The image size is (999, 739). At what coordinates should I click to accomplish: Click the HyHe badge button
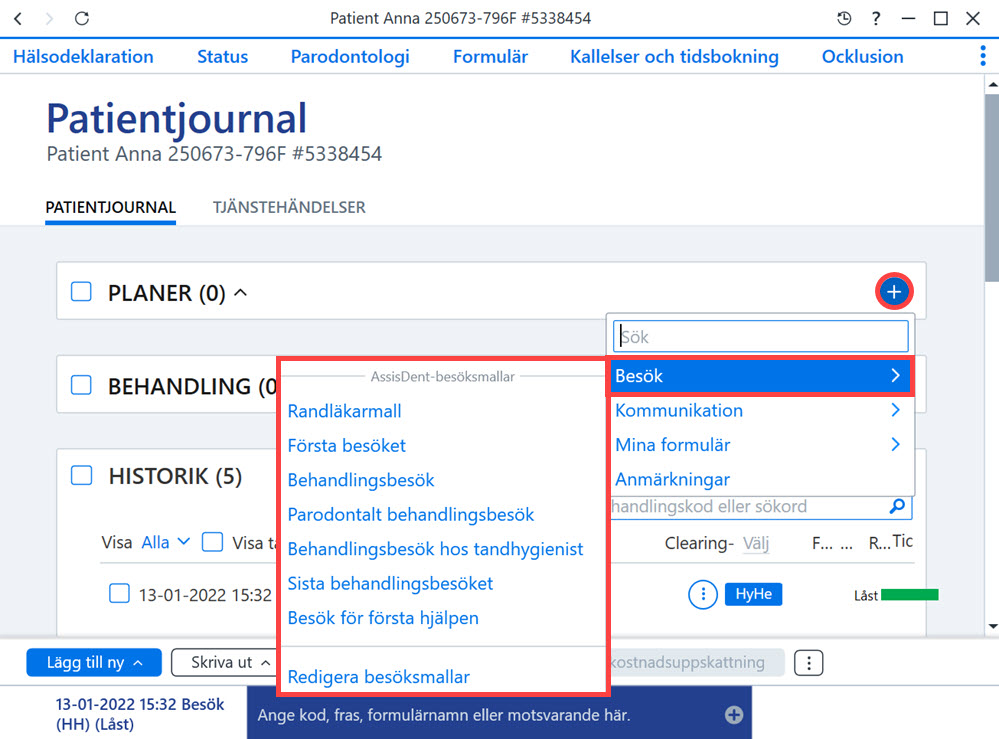754,594
